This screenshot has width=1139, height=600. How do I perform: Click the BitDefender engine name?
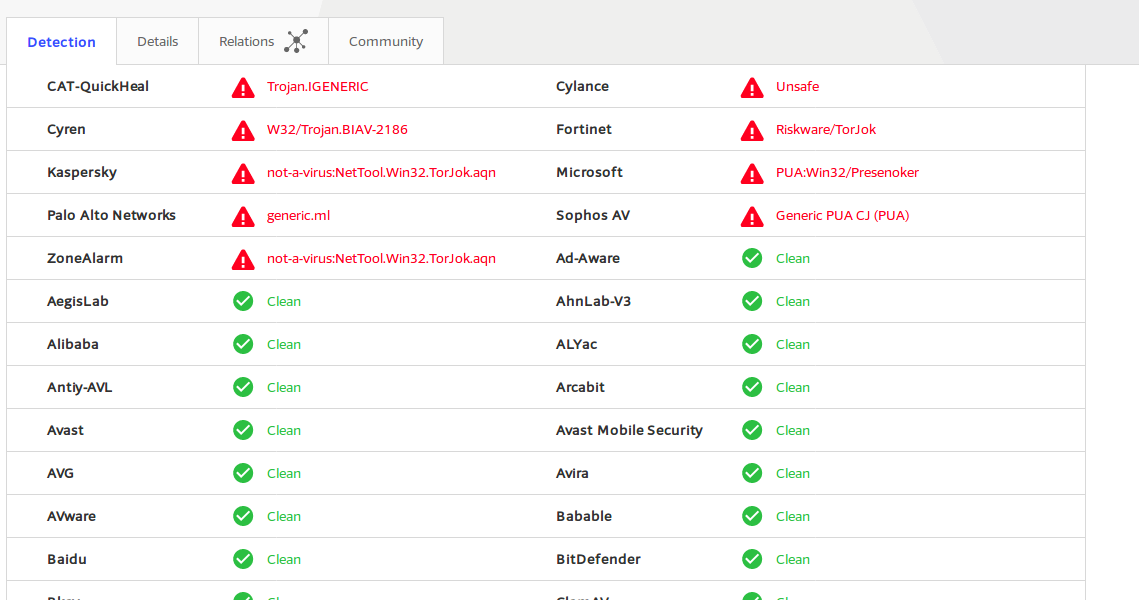pos(599,559)
